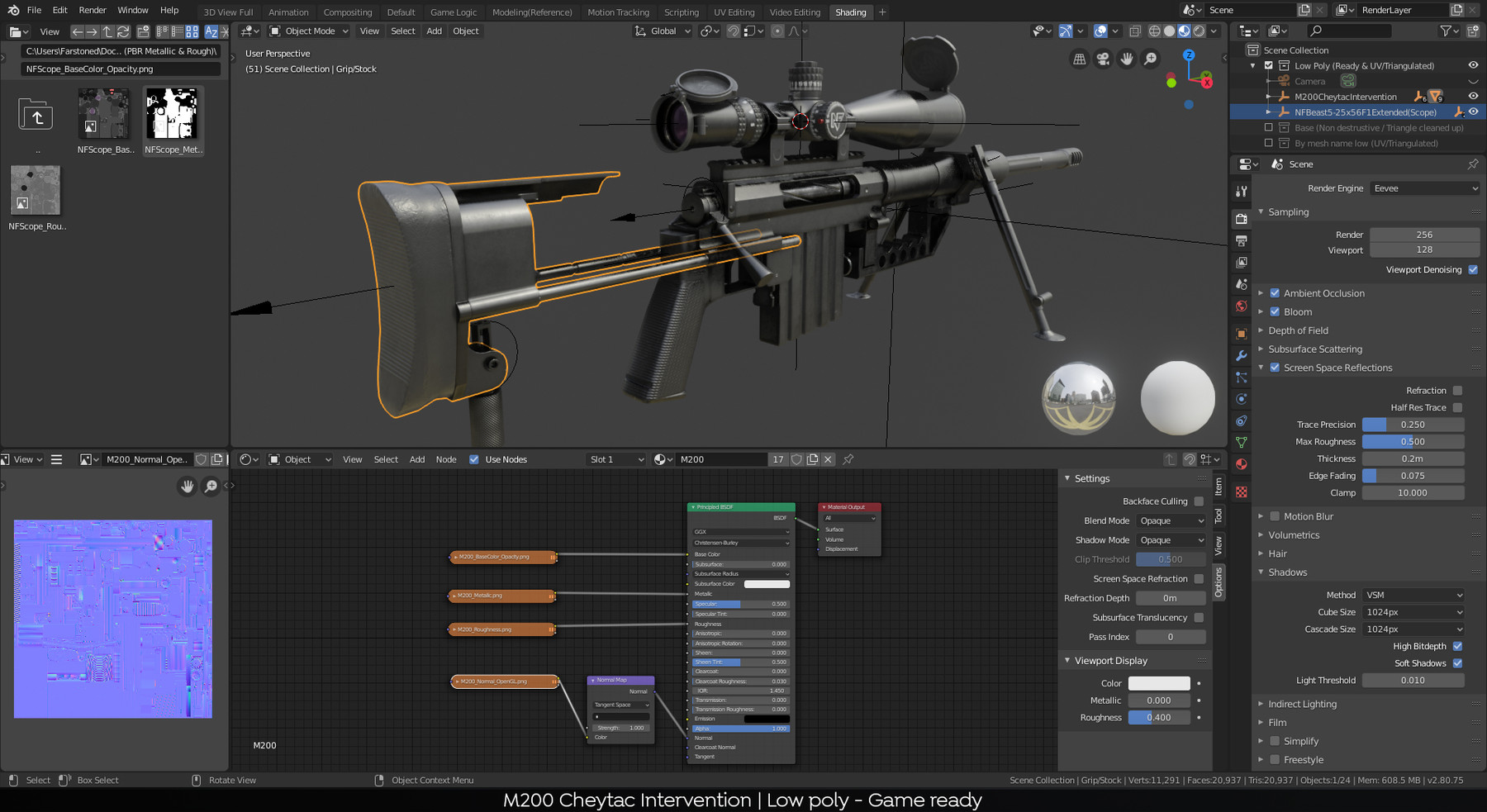
Task: Expand Subsurface Scattering panel
Action: pyautogui.click(x=1315, y=349)
